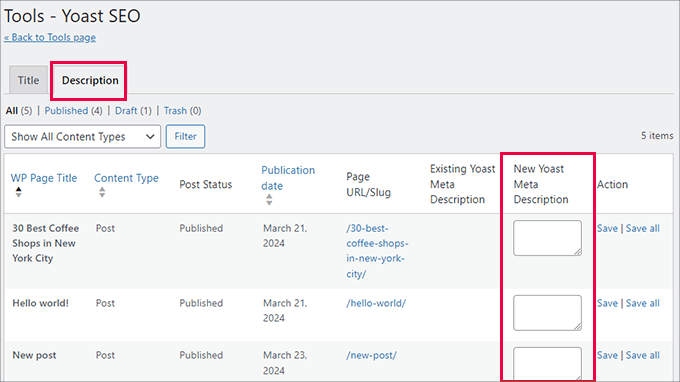Screen dimensions: 680x382
Task: Switch to the Title tab
Action: coord(28,80)
